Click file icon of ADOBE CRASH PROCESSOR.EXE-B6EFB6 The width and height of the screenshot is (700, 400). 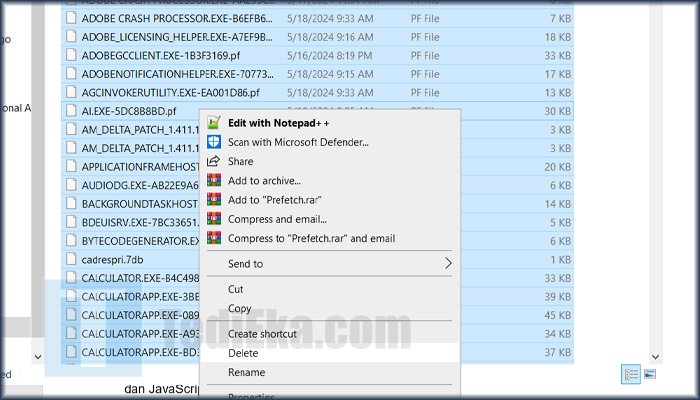click(x=71, y=18)
